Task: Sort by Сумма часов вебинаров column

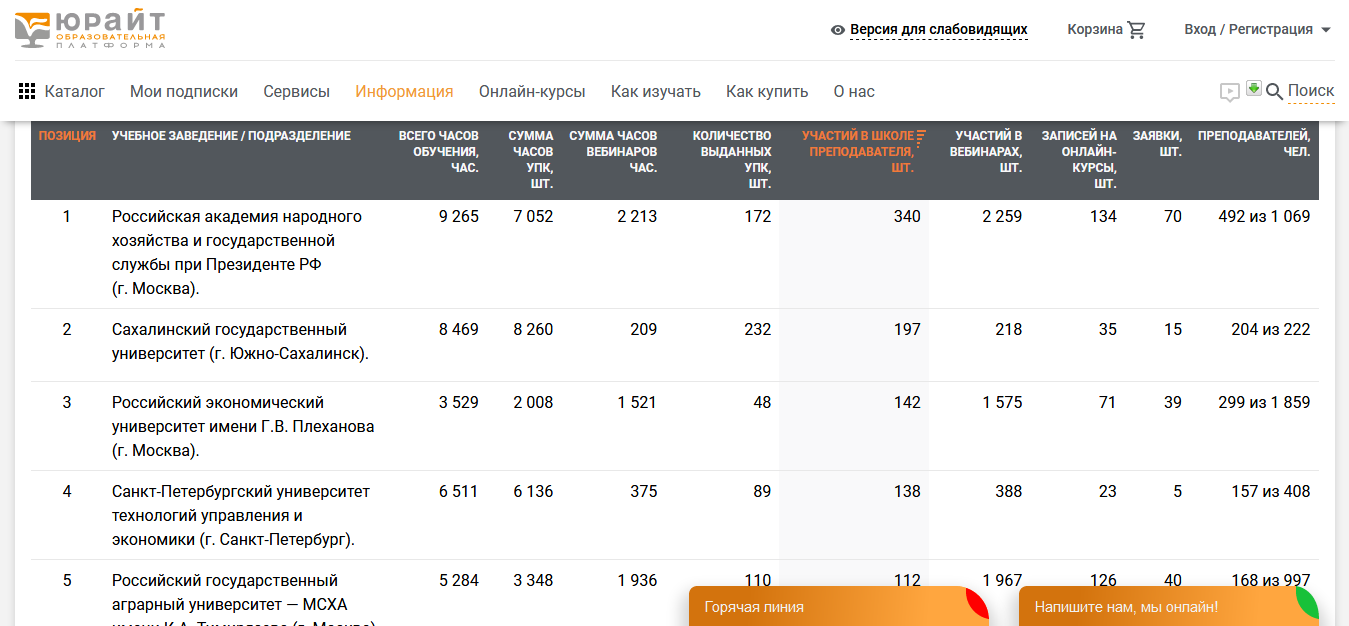Action: tap(613, 152)
